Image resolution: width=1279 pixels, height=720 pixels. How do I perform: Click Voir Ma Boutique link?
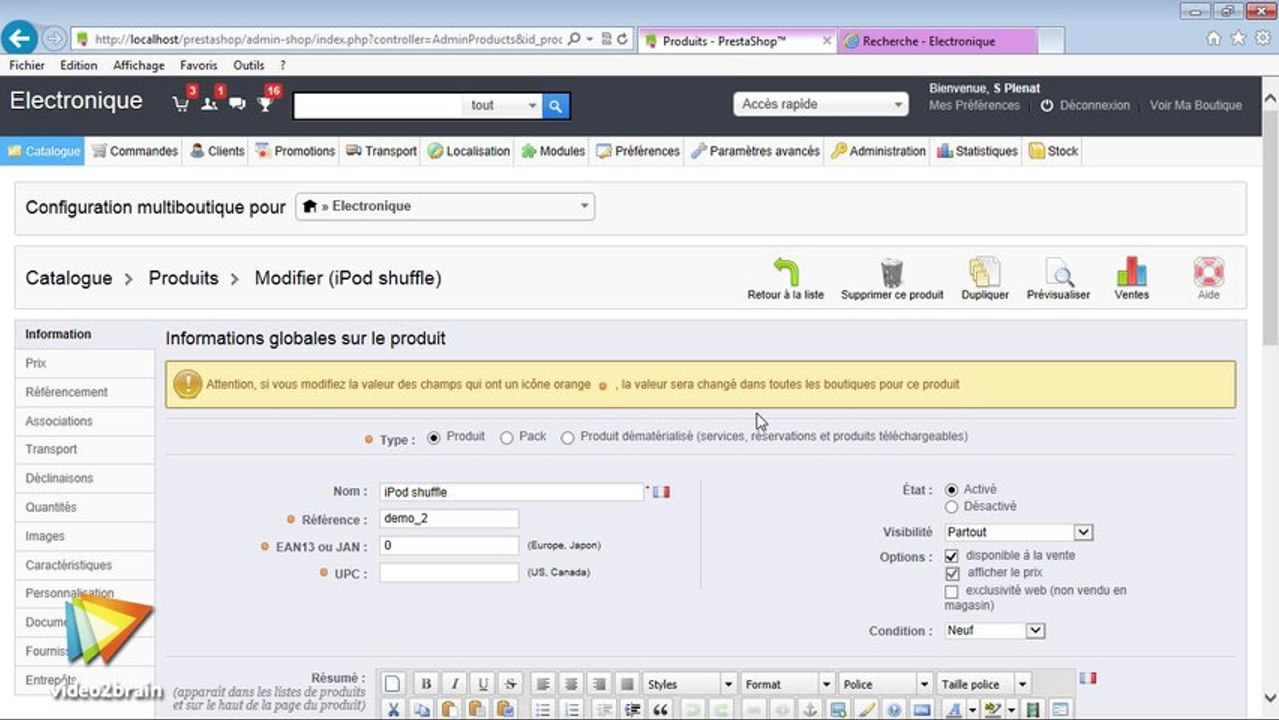1196,105
